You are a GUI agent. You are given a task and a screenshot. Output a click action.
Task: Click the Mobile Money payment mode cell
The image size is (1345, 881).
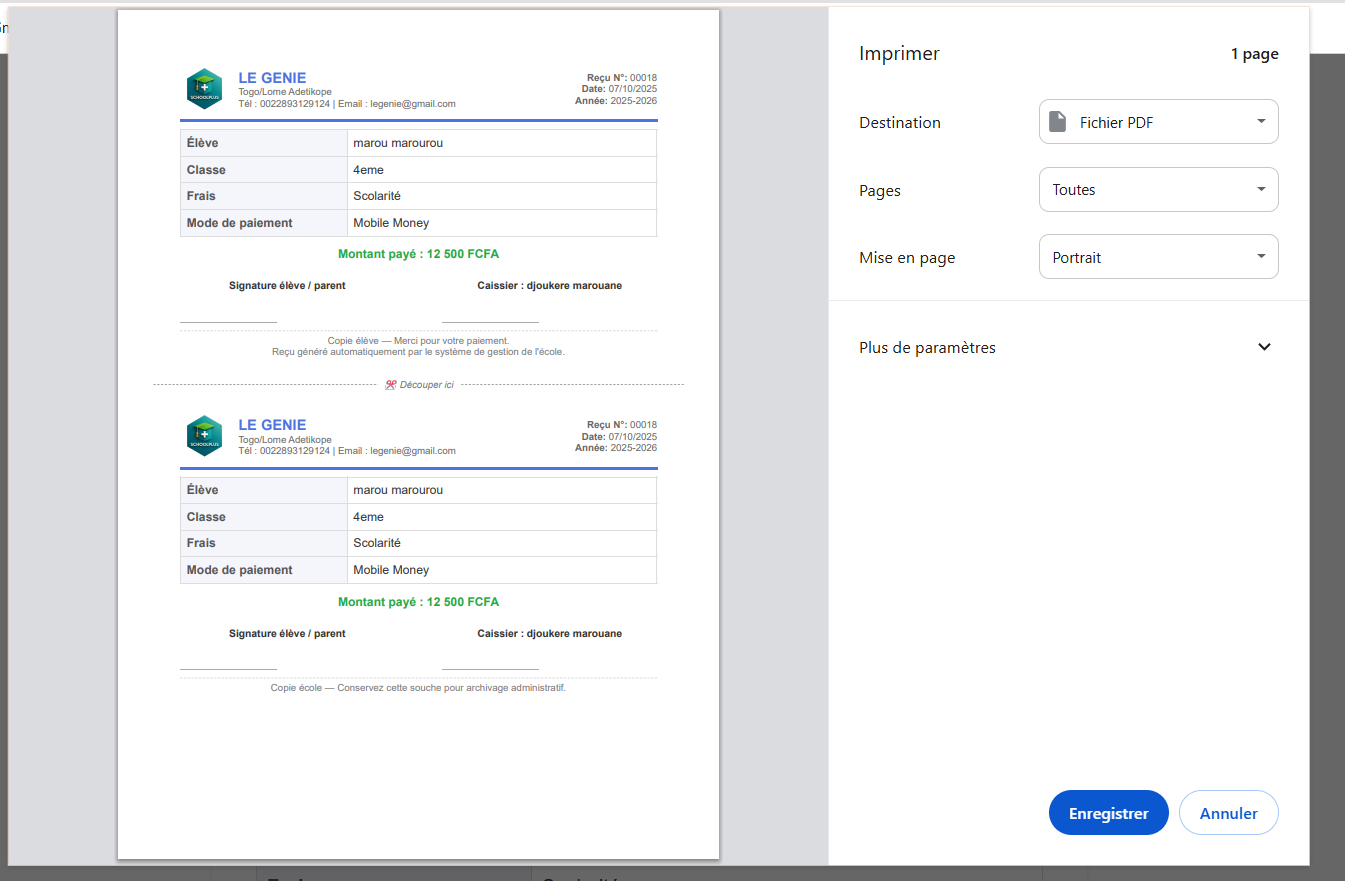(x=390, y=222)
